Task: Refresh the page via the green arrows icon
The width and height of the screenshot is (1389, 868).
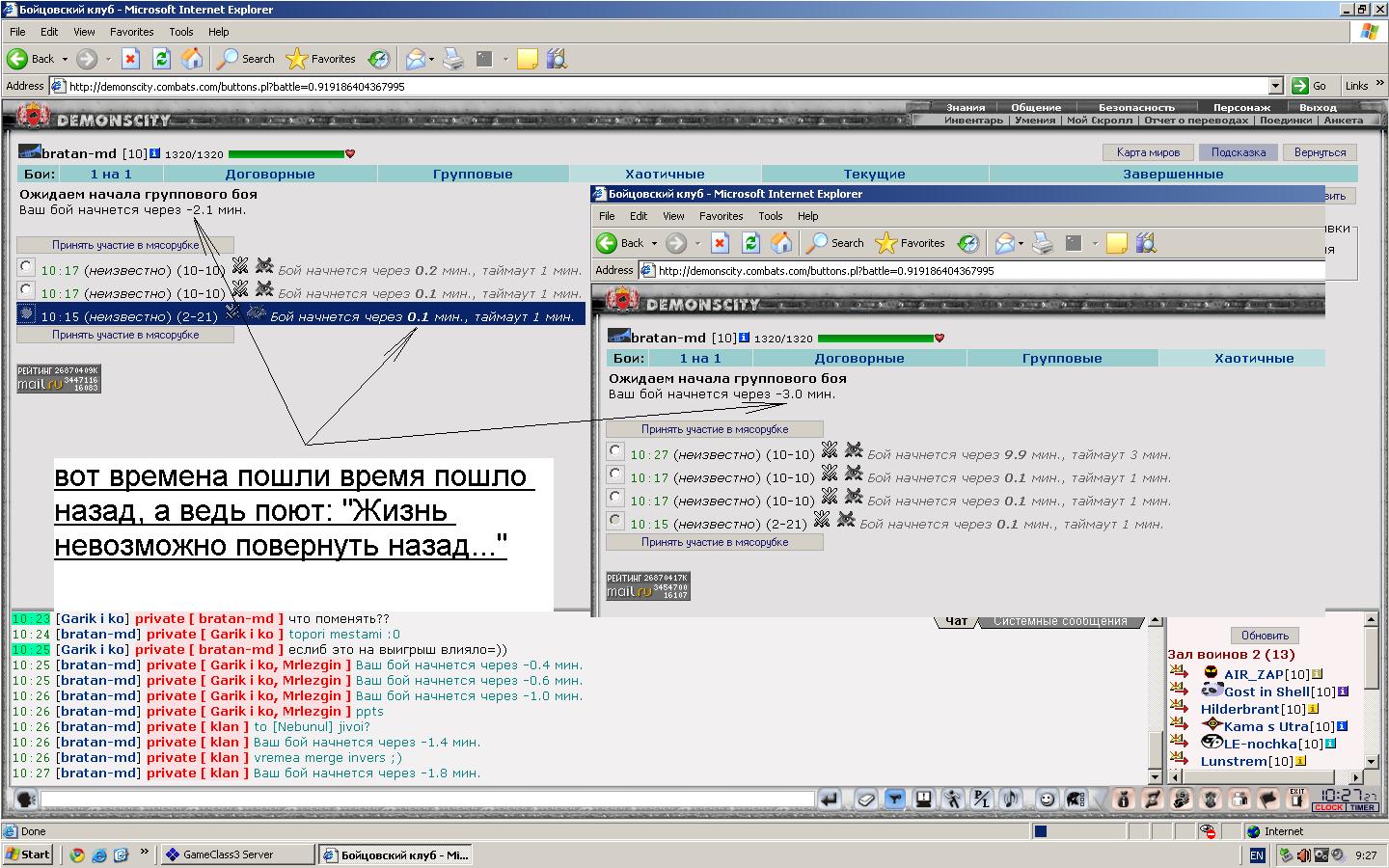Action: click(162, 59)
